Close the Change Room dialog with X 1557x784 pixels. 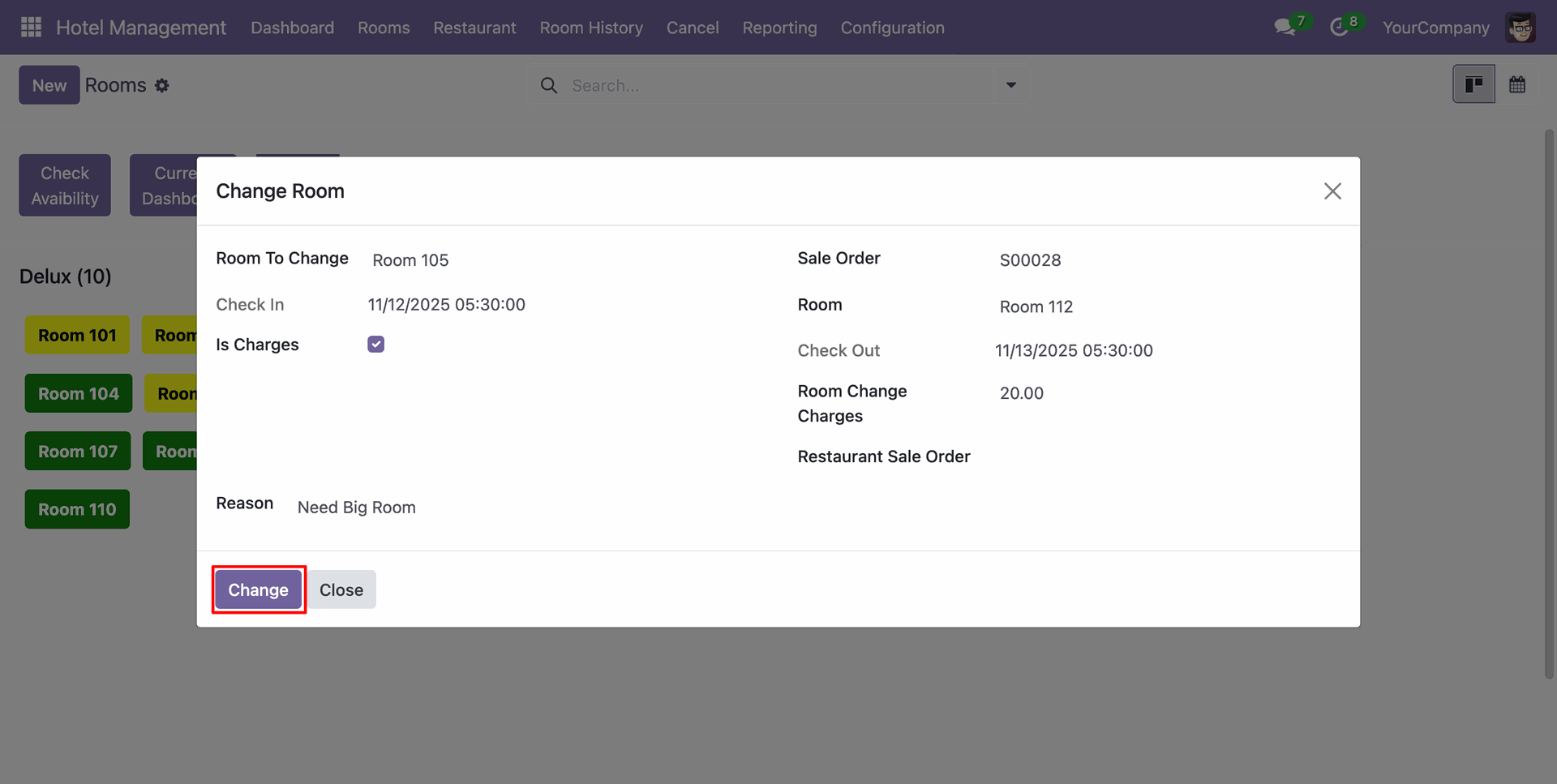(x=1332, y=191)
